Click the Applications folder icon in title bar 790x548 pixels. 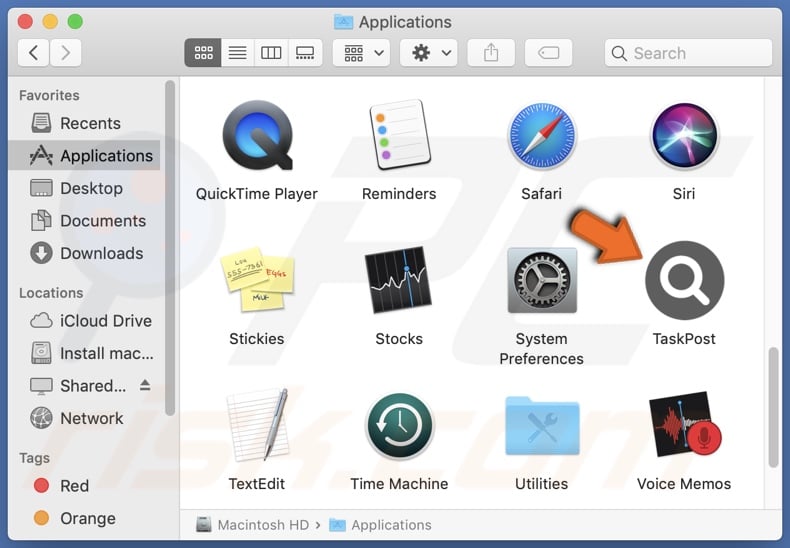tap(343, 22)
